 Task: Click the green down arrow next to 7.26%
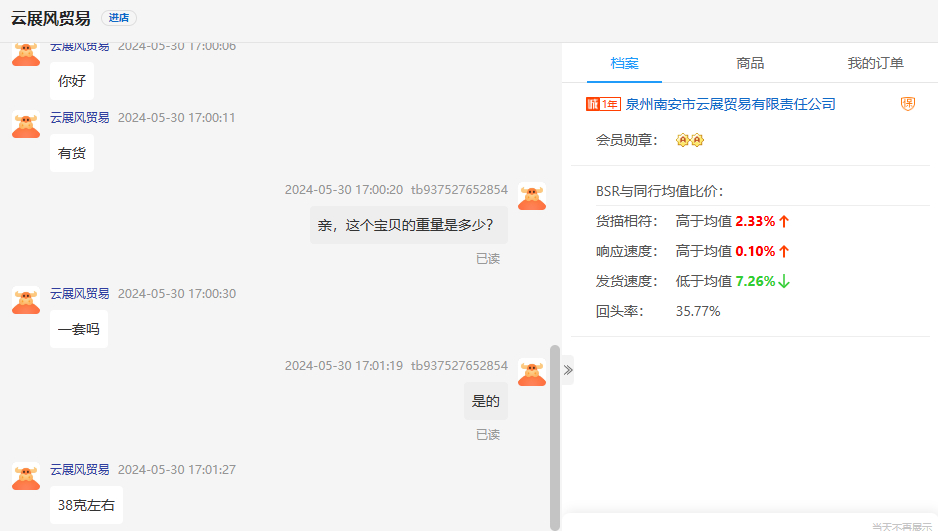click(x=784, y=281)
